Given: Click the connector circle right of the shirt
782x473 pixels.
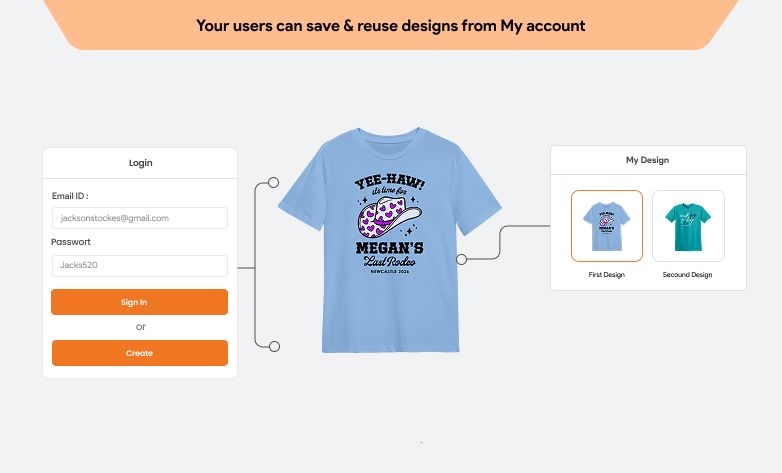Looking at the screenshot, I should [x=461, y=259].
